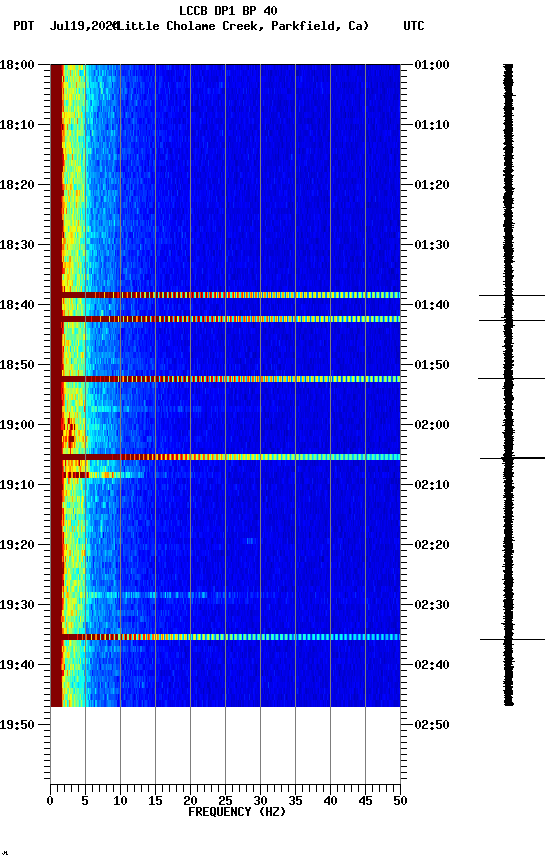The height and width of the screenshot is (864, 552).
Task: Select the 18:50 PDT time label
Action: coord(17,365)
